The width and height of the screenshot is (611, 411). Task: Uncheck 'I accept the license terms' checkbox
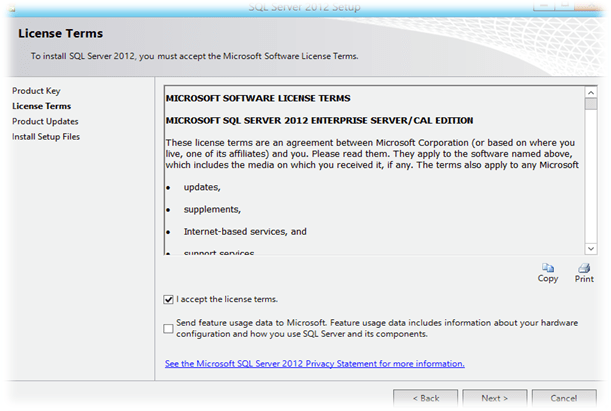pos(168,299)
